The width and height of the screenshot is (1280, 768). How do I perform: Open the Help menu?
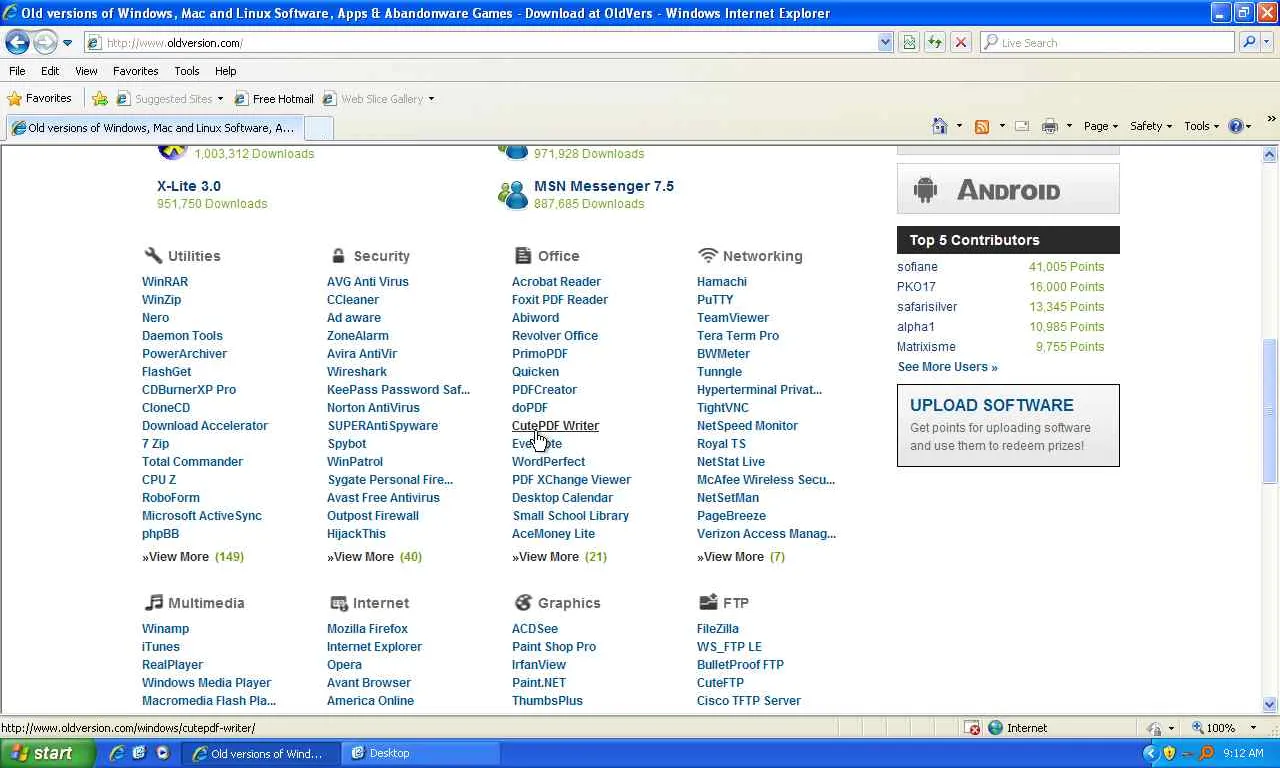pos(225,71)
